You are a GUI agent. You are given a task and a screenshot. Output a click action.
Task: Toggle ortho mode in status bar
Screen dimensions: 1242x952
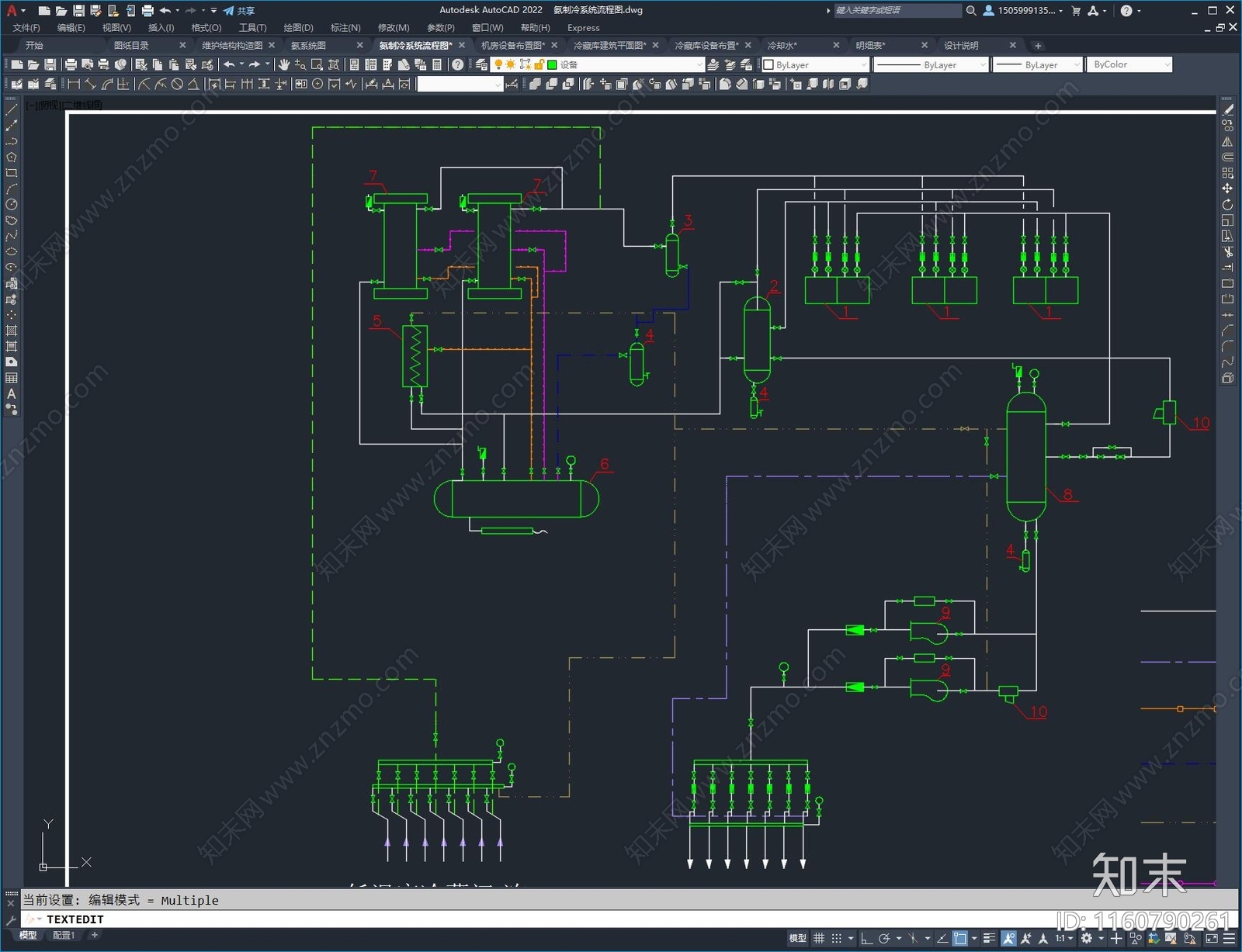point(866,938)
